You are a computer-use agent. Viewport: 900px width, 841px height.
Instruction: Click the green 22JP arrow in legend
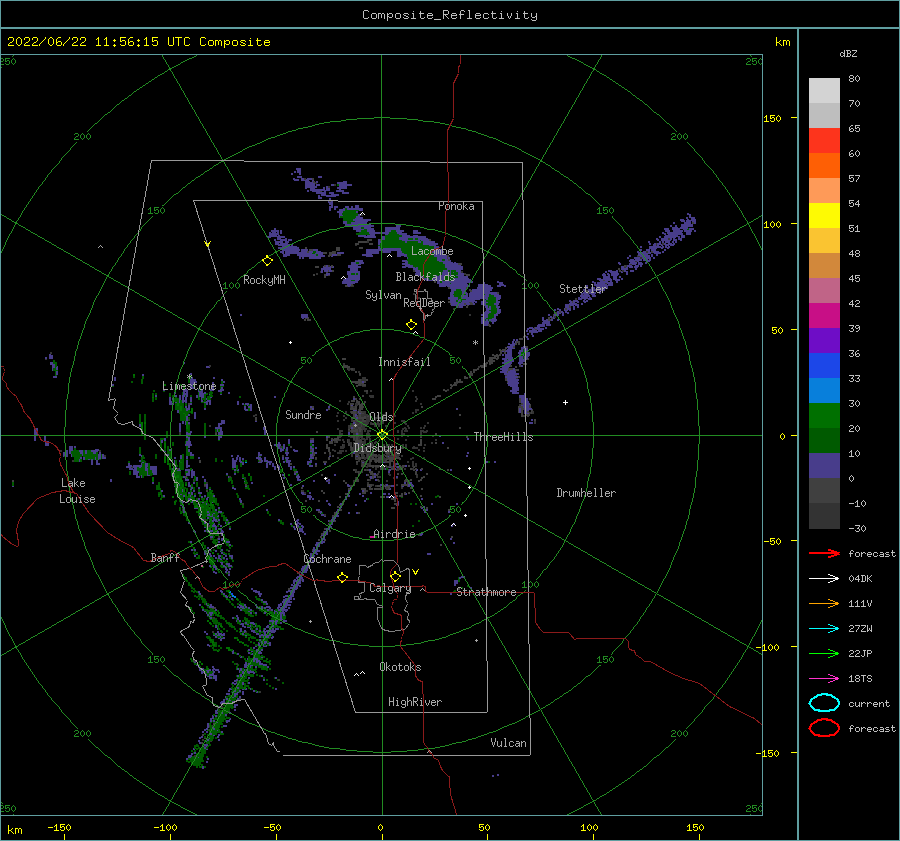[x=824, y=653]
